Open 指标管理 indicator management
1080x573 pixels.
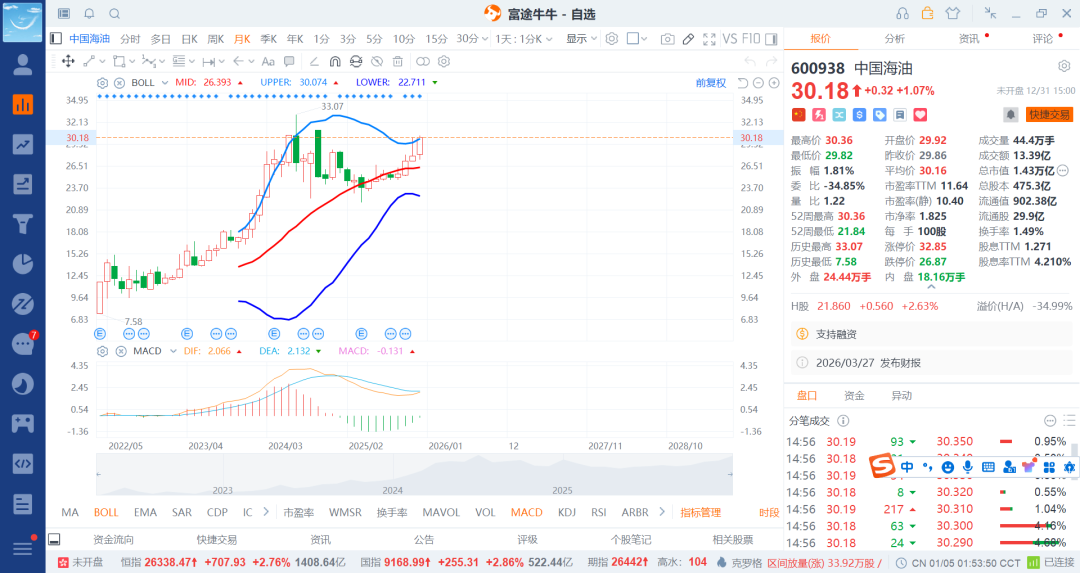[x=700, y=512]
